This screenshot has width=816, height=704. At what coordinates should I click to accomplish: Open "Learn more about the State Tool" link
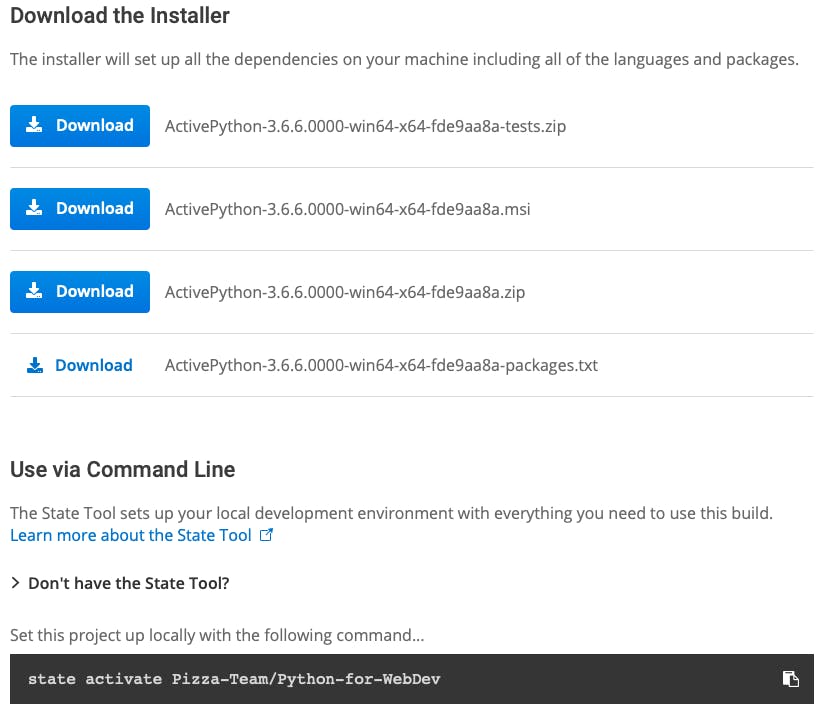[x=130, y=535]
